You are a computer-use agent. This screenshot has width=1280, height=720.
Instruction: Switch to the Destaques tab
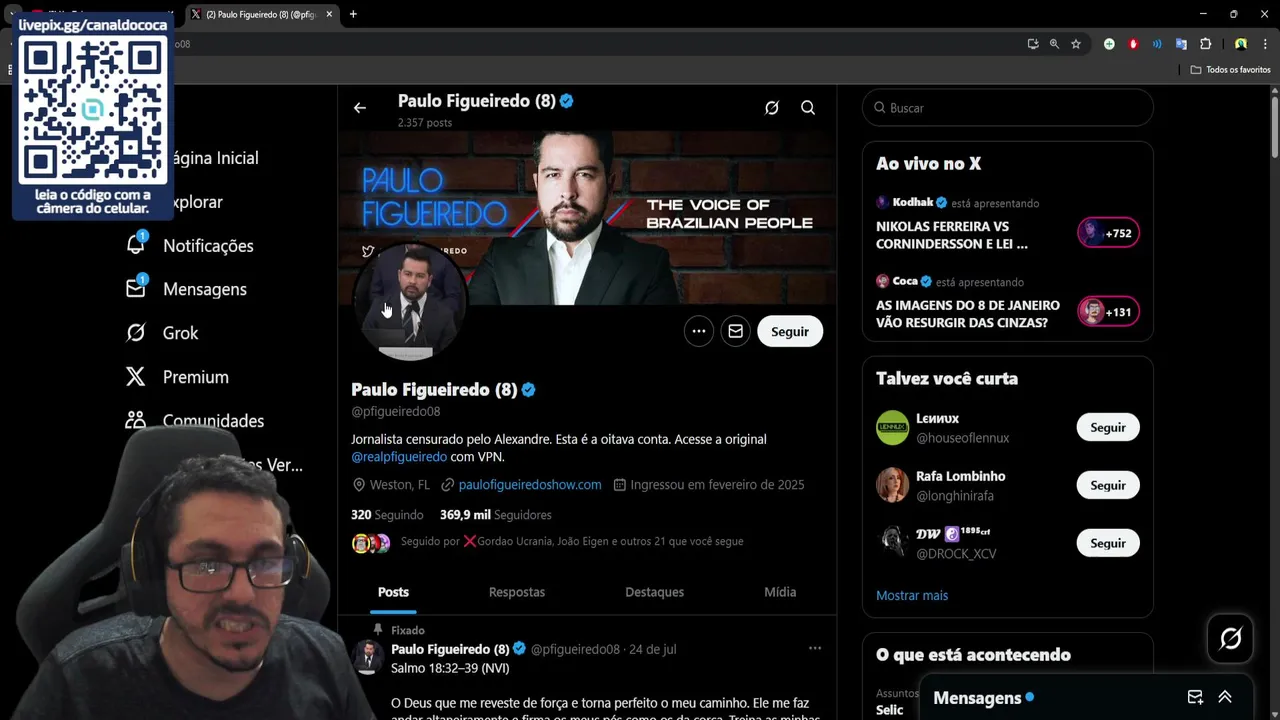tap(654, 592)
